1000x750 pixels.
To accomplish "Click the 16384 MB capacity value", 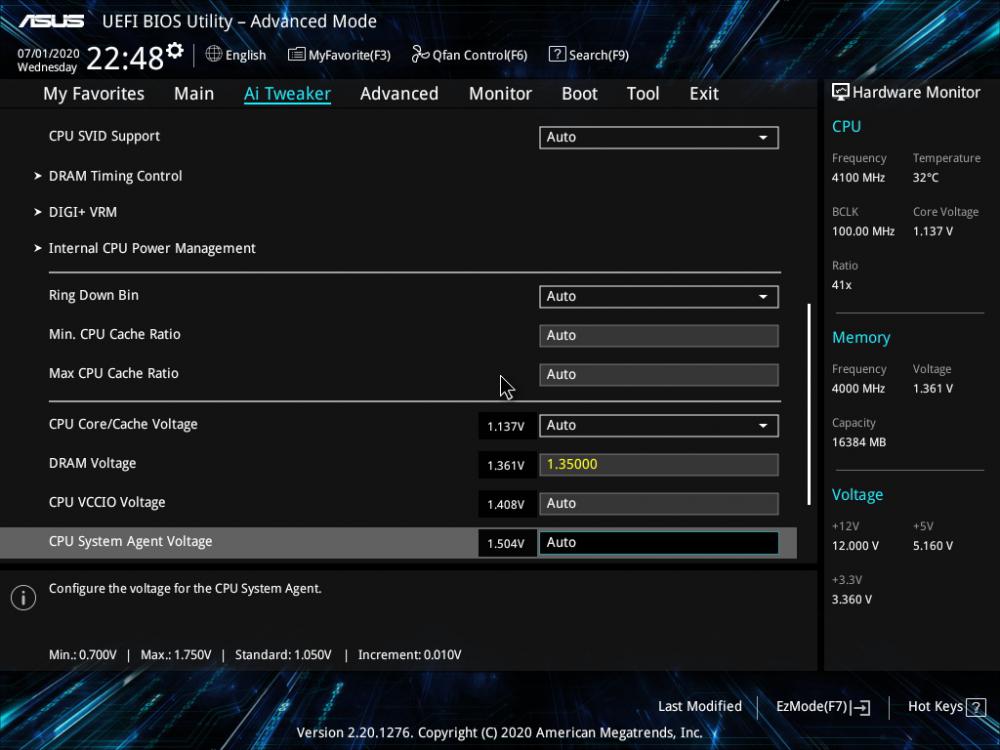I will [x=859, y=442].
